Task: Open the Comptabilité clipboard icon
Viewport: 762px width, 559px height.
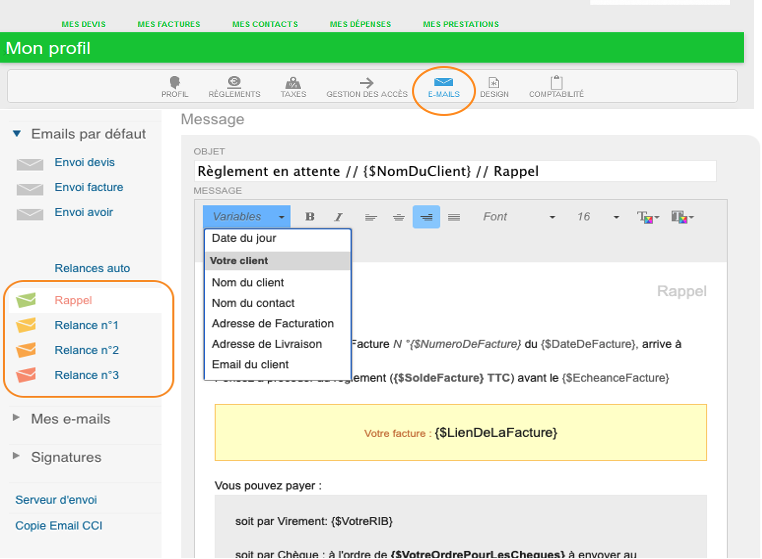Action: pyautogui.click(x=556, y=82)
